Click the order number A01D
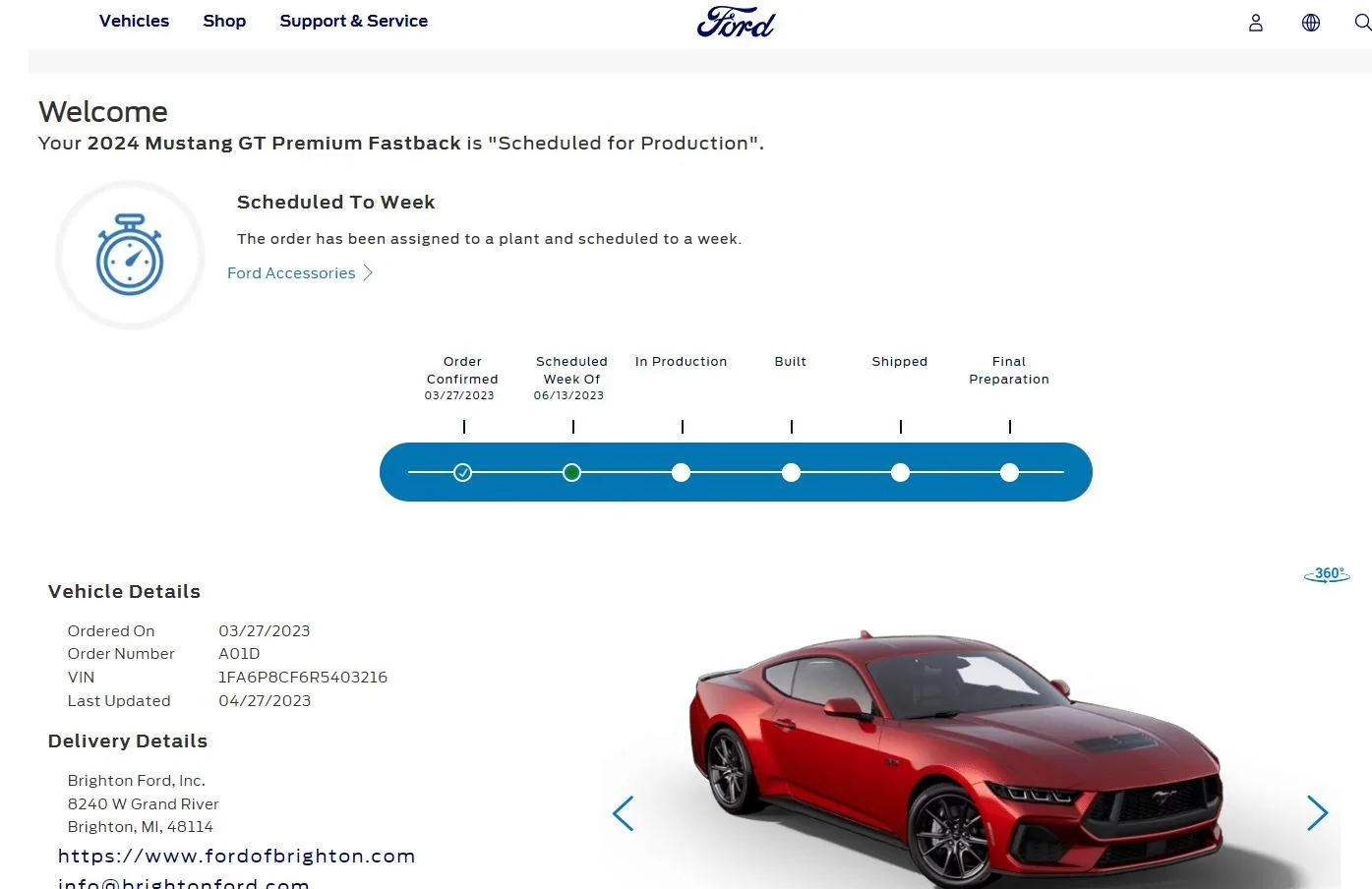1372x889 pixels. [239, 654]
